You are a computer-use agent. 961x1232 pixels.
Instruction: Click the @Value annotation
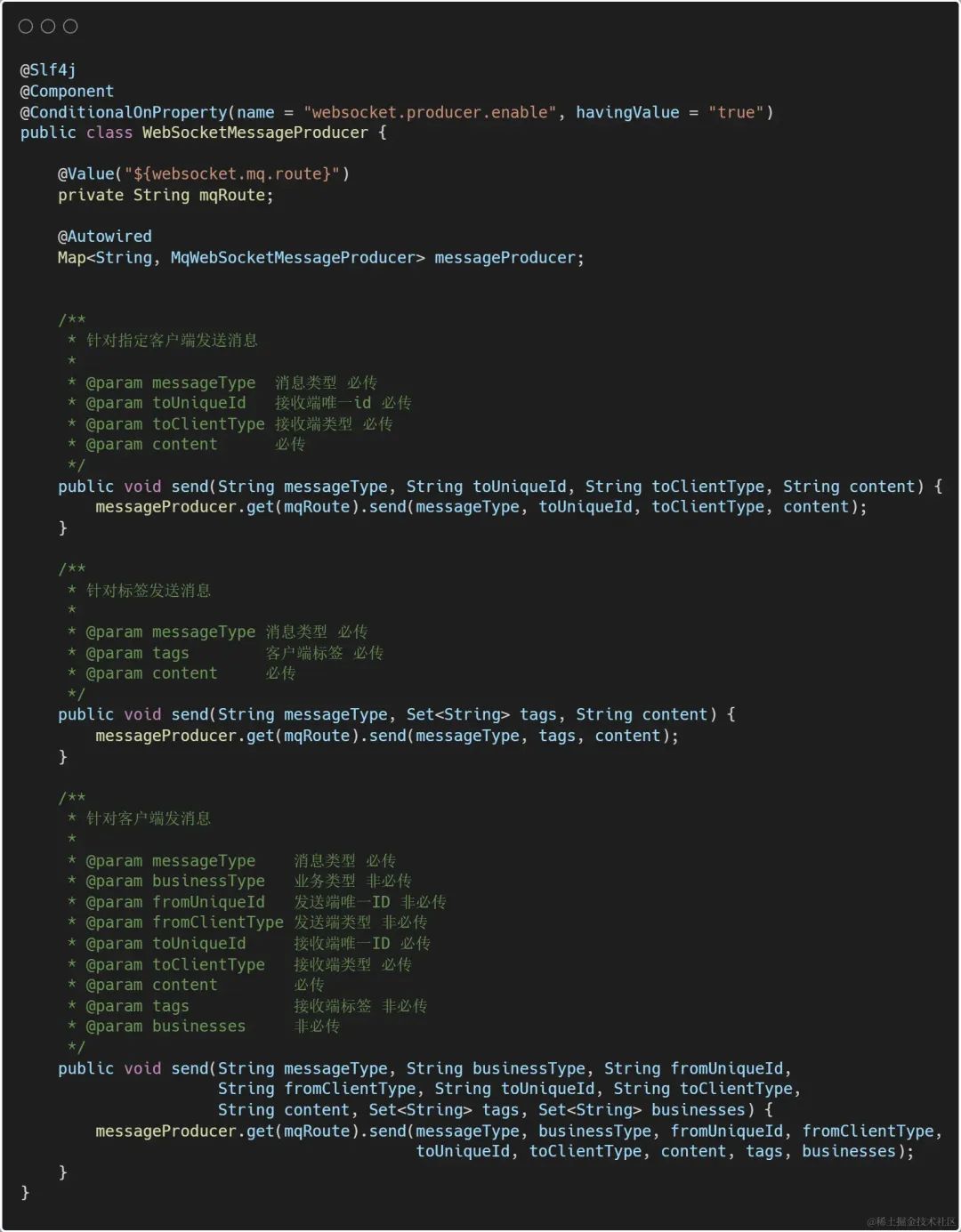[86, 173]
